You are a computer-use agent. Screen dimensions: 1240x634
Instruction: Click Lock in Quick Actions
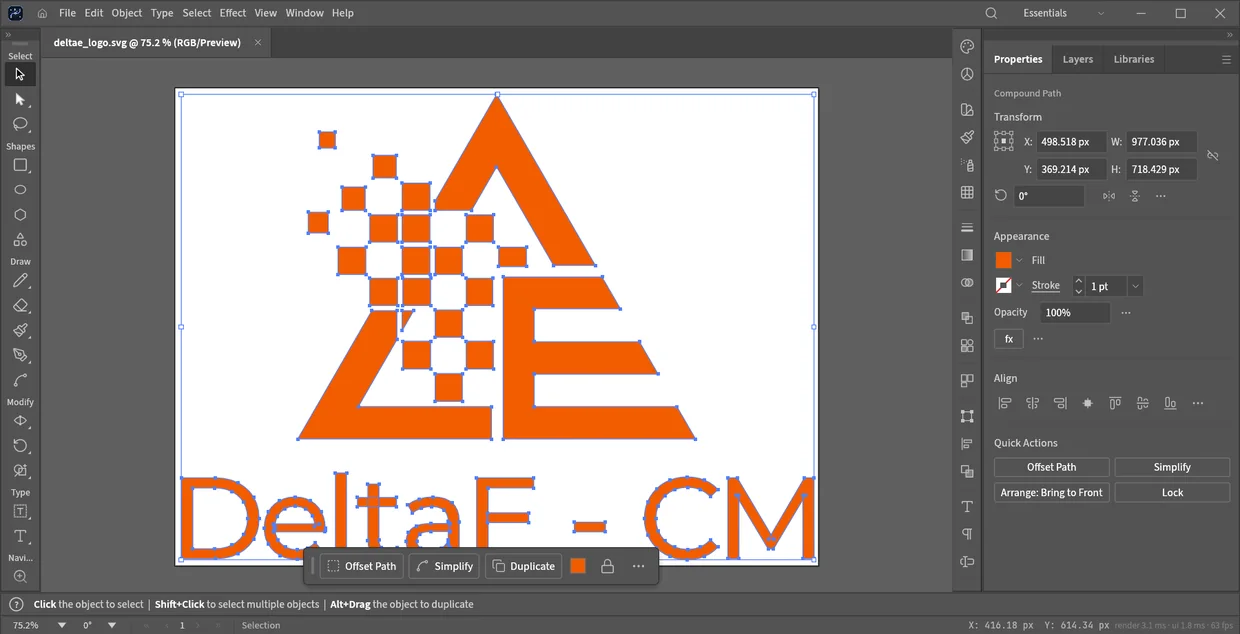[x=1172, y=492]
